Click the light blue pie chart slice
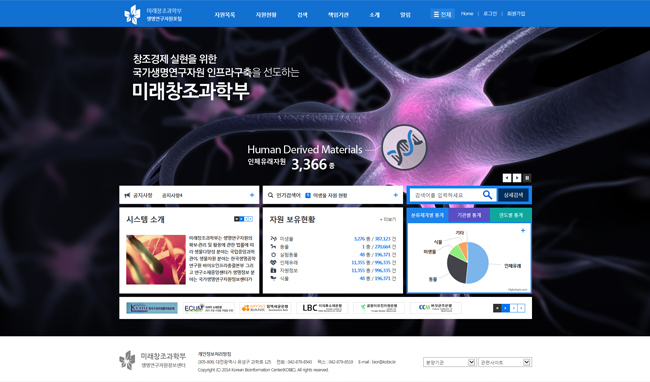Viewport: 650px width, 382px height. pos(479,263)
